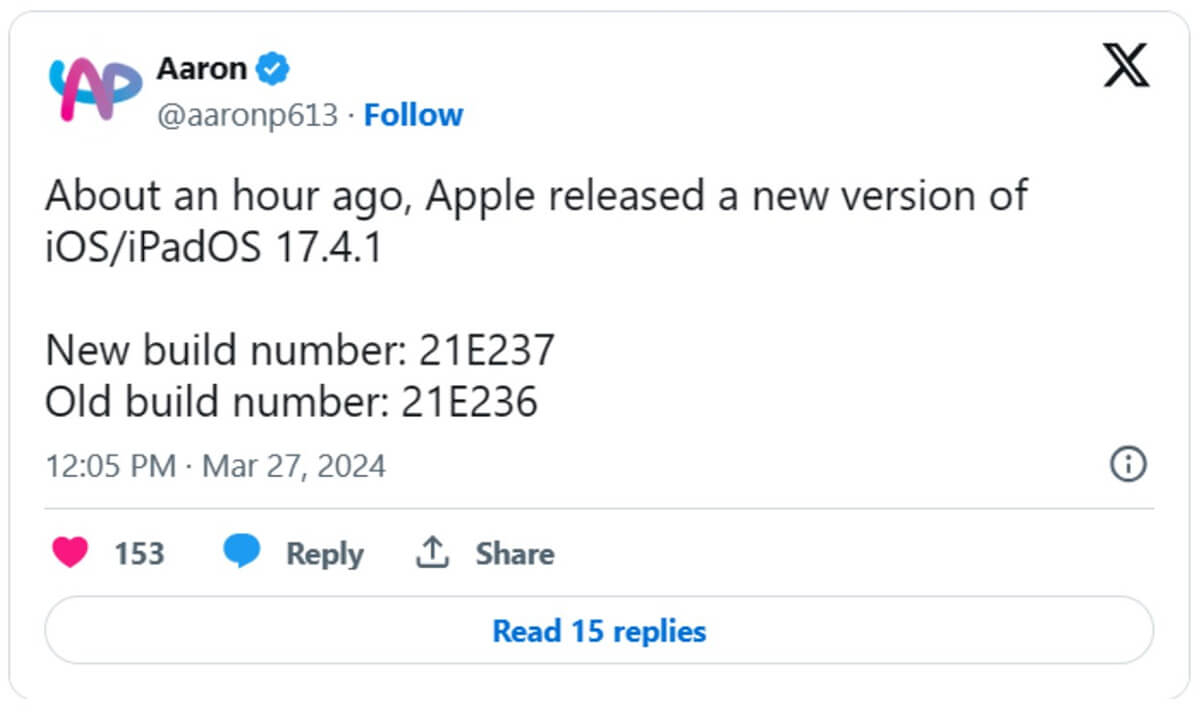The width and height of the screenshot is (1200, 712).
Task: Click the Share label text
Action: click(x=513, y=552)
